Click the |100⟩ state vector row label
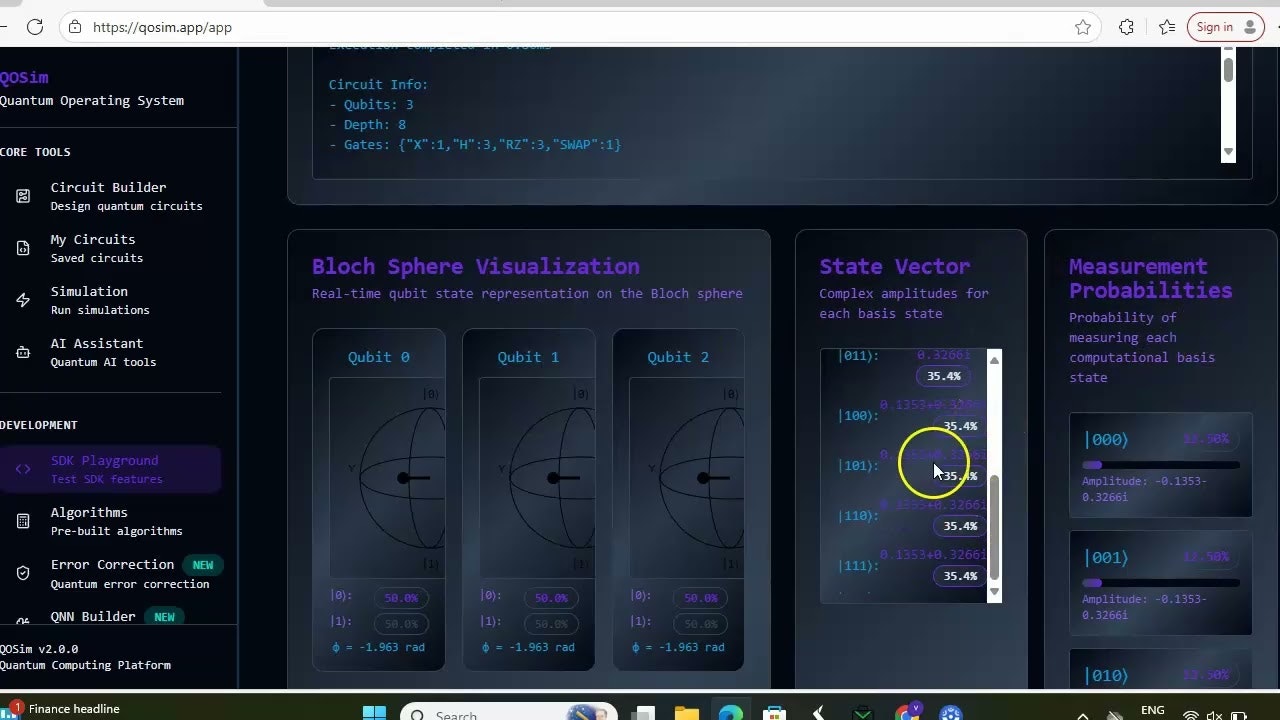The width and height of the screenshot is (1280, 720). pos(858,415)
